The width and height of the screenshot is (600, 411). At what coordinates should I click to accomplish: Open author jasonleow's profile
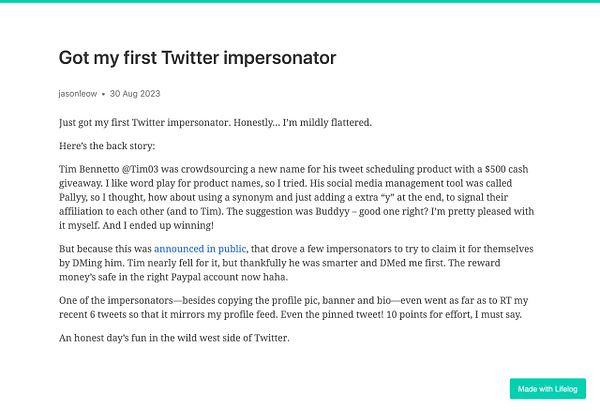[78, 94]
